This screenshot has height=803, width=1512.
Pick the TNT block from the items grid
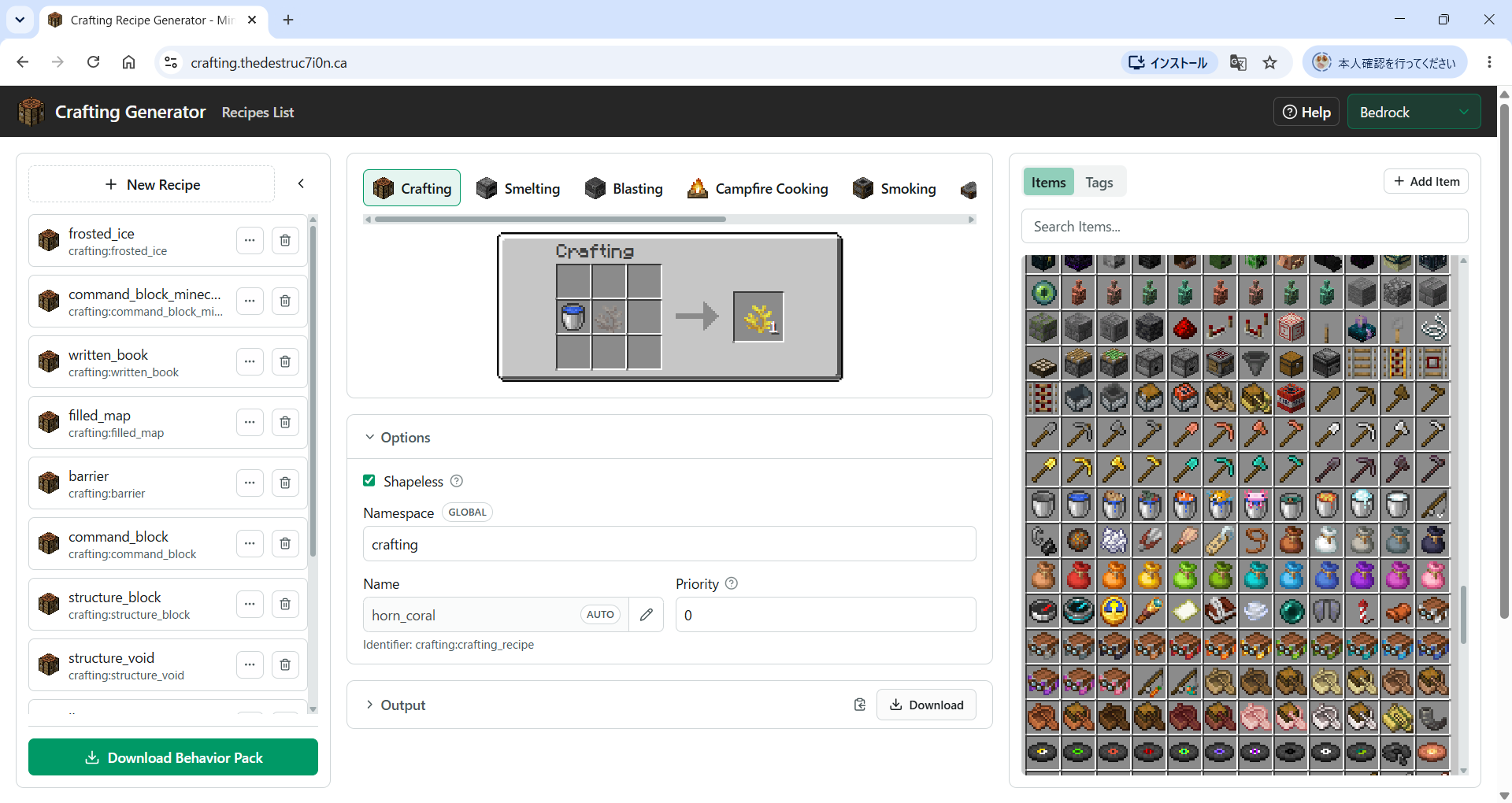click(1291, 398)
